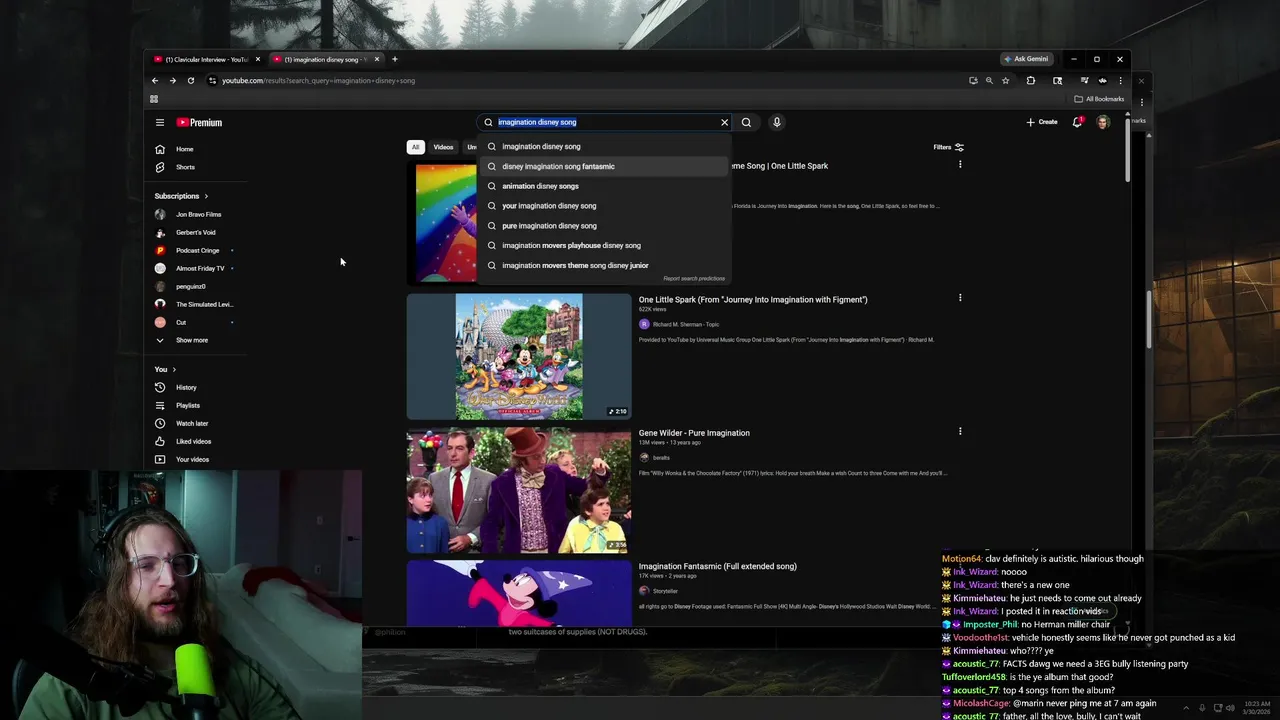Viewport: 1280px width, 720px height.
Task: Close the imagination disney song tab
Action: [x=377, y=59]
